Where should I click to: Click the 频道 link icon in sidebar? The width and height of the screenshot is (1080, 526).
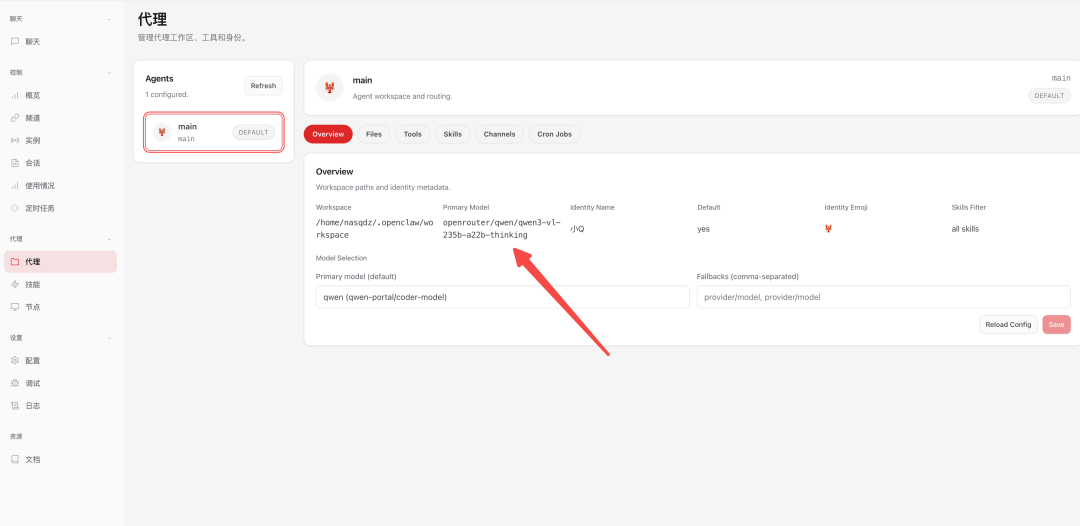[15, 118]
